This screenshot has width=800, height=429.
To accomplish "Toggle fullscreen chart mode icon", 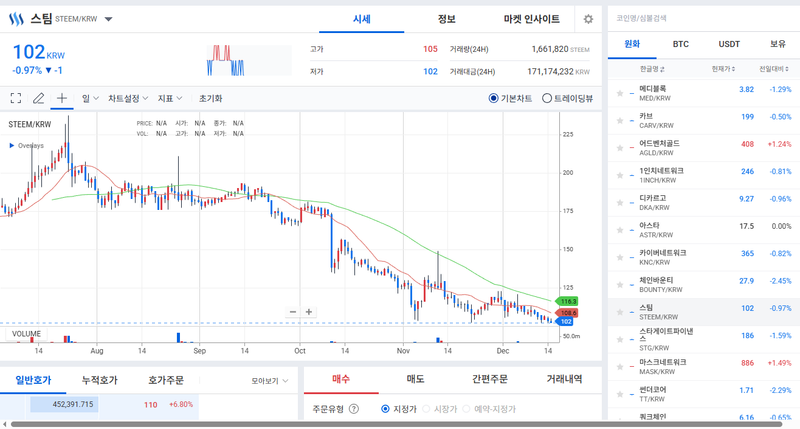I will pos(16,98).
